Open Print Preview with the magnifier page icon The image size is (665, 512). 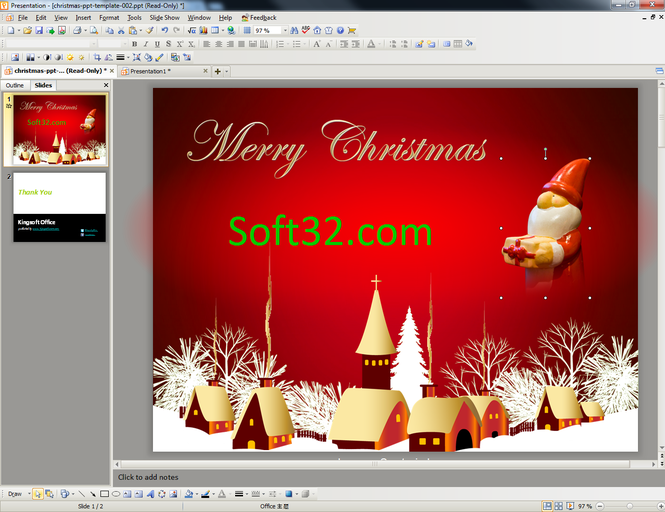[x=94, y=31]
